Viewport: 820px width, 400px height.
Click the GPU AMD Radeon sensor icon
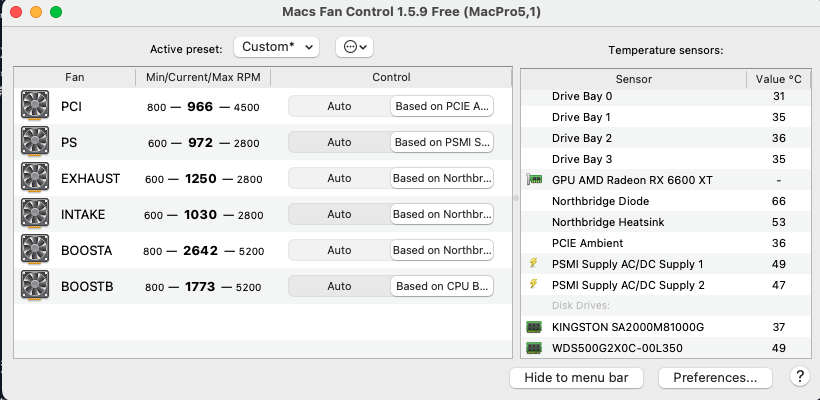(534, 180)
